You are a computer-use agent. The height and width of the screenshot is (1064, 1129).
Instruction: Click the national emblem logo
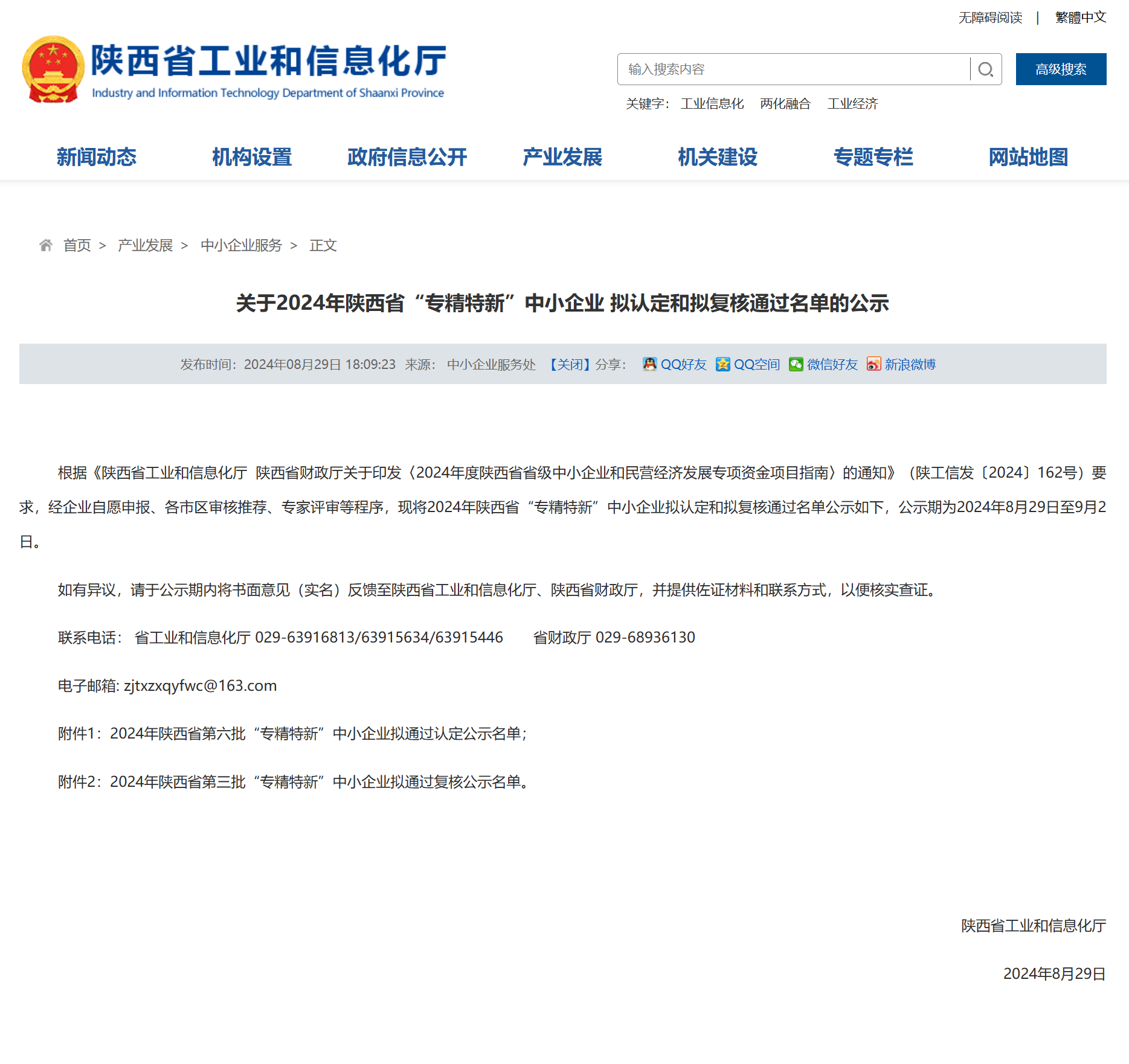tap(53, 69)
